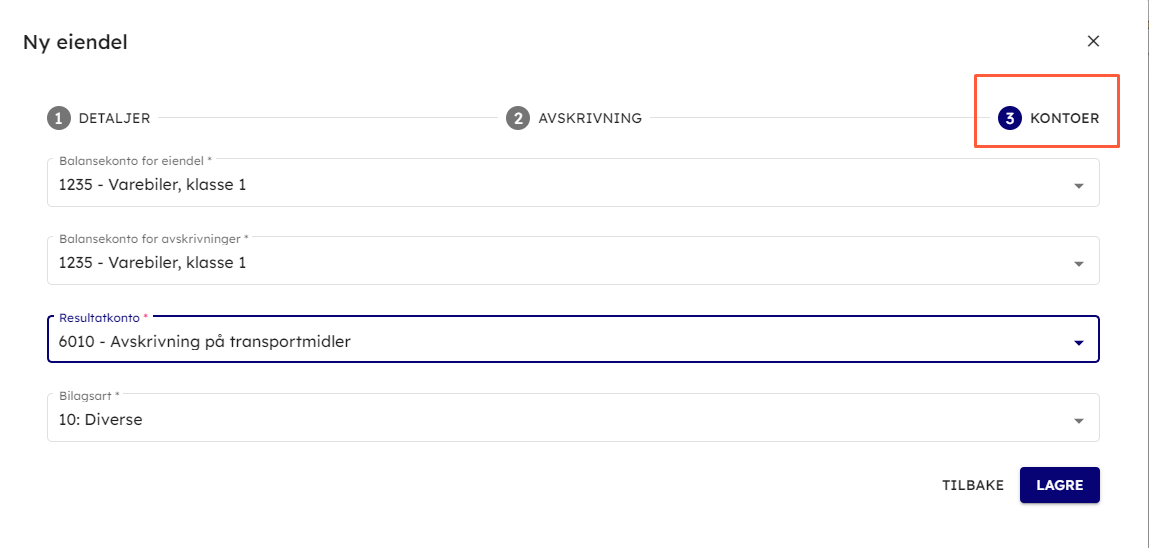The width and height of the screenshot is (1149, 548).
Task: Open the Bilagsart dropdown arrow
Action: (x=1078, y=421)
